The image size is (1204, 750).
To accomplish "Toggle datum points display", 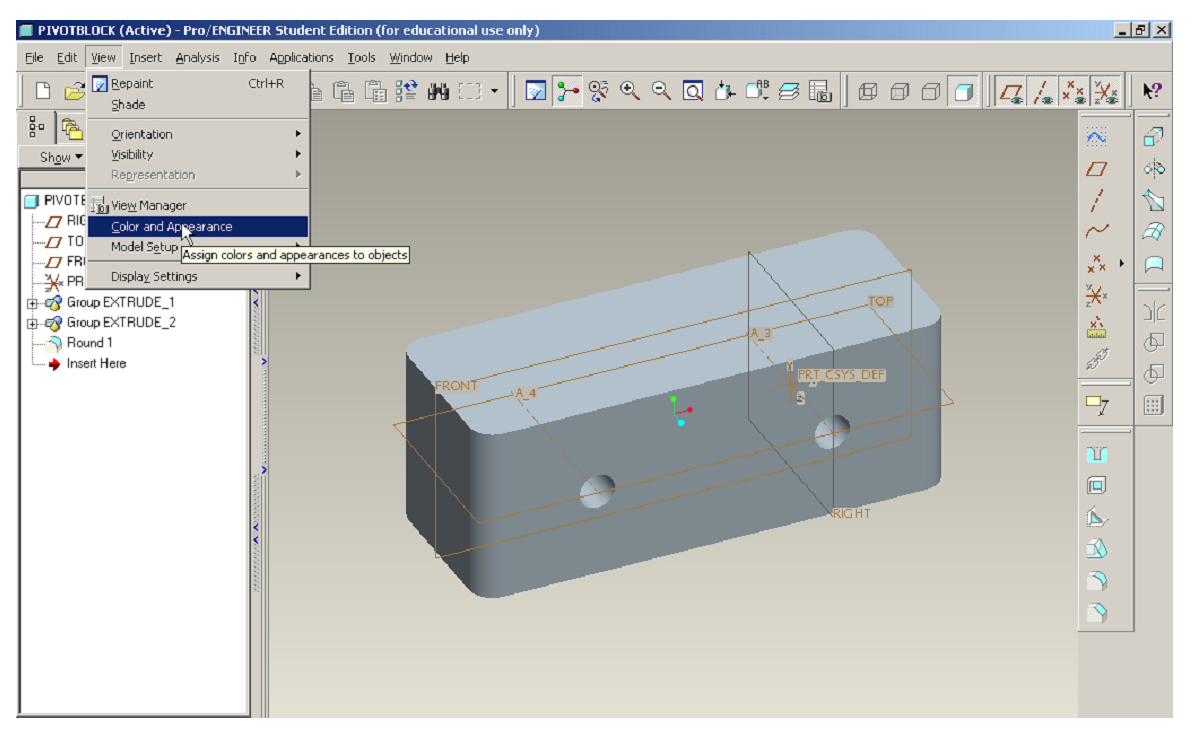I will 1074,92.
